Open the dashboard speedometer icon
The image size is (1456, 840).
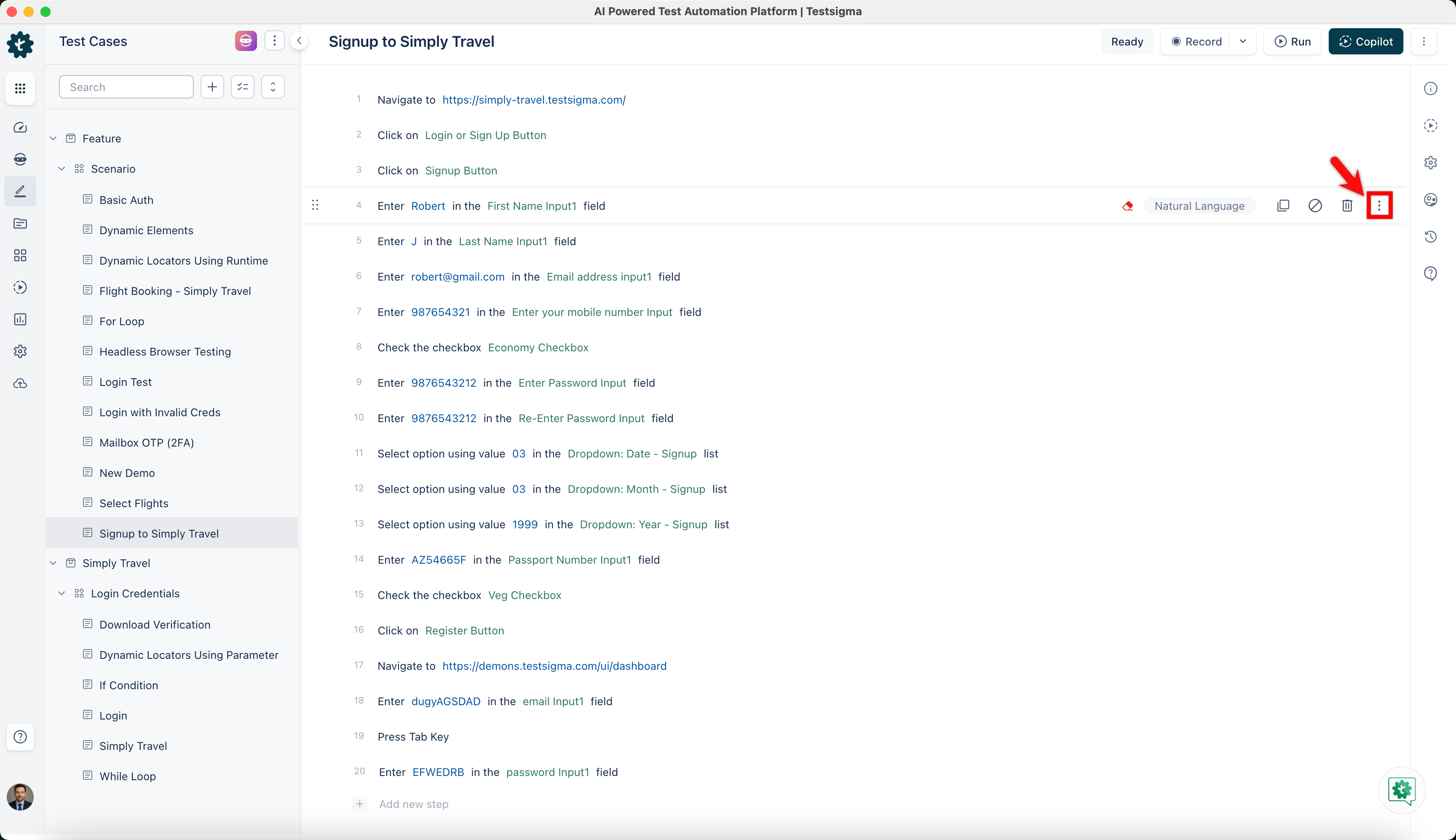point(20,128)
